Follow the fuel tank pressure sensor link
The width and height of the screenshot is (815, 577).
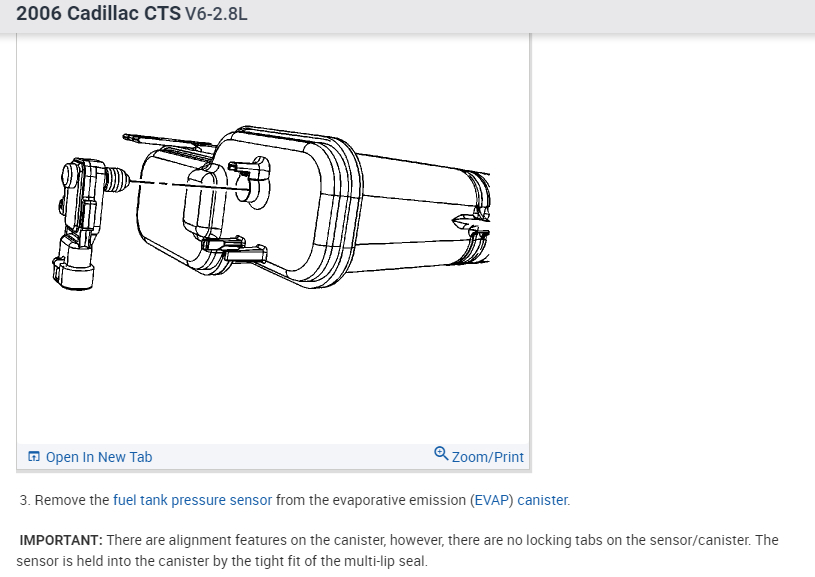pos(192,500)
